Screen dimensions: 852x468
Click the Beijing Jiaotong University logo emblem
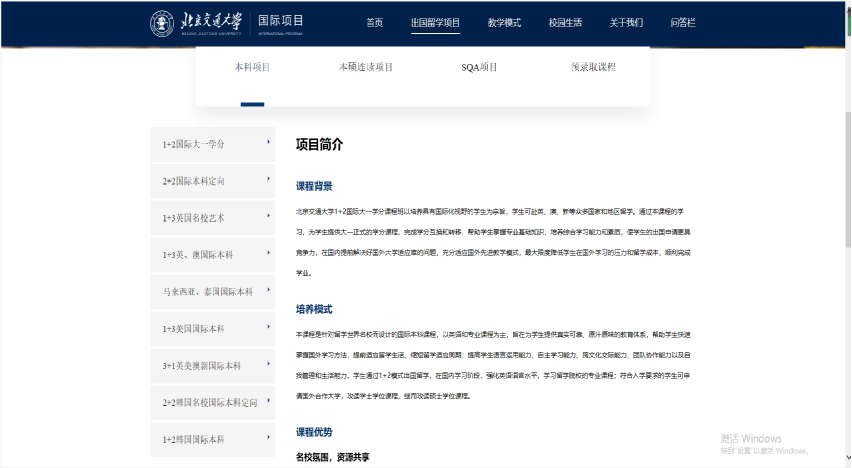(162, 24)
